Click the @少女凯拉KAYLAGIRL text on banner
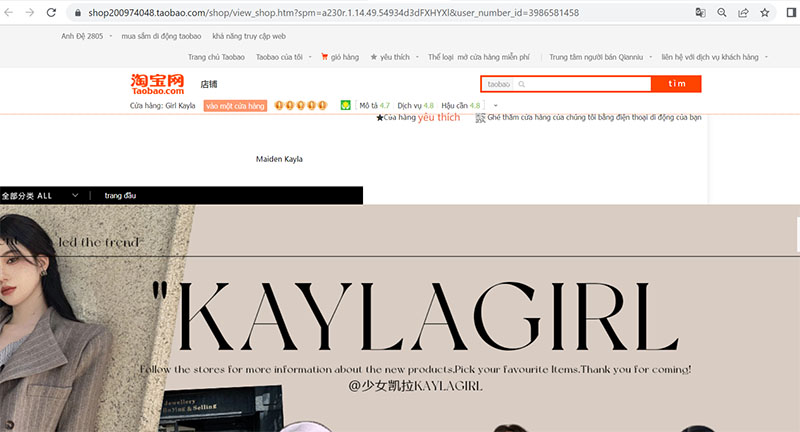The width and height of the screenshot is (800, 432). [x=415, y=386]
